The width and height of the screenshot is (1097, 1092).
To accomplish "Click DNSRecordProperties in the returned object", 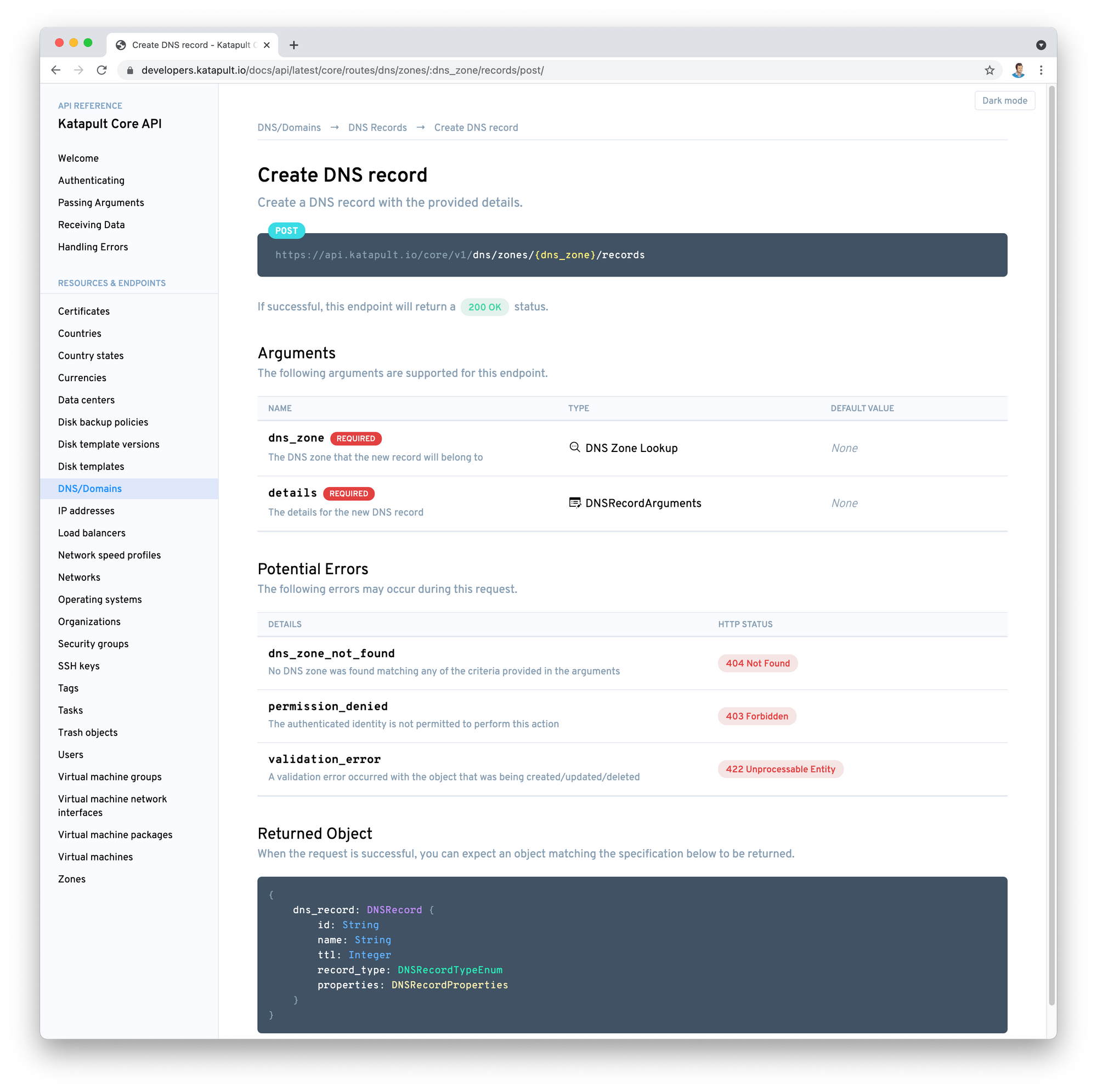I will [x=450, y=984].
